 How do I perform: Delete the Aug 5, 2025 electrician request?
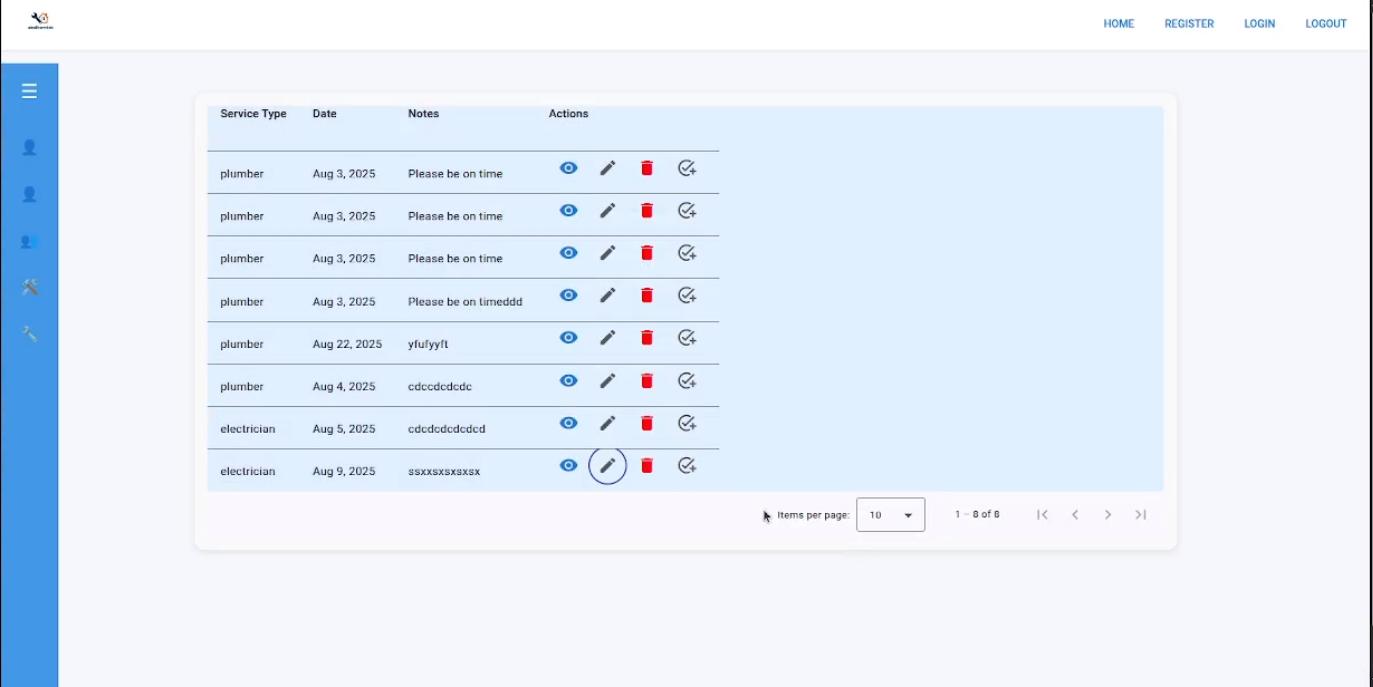tap(647, 423)
